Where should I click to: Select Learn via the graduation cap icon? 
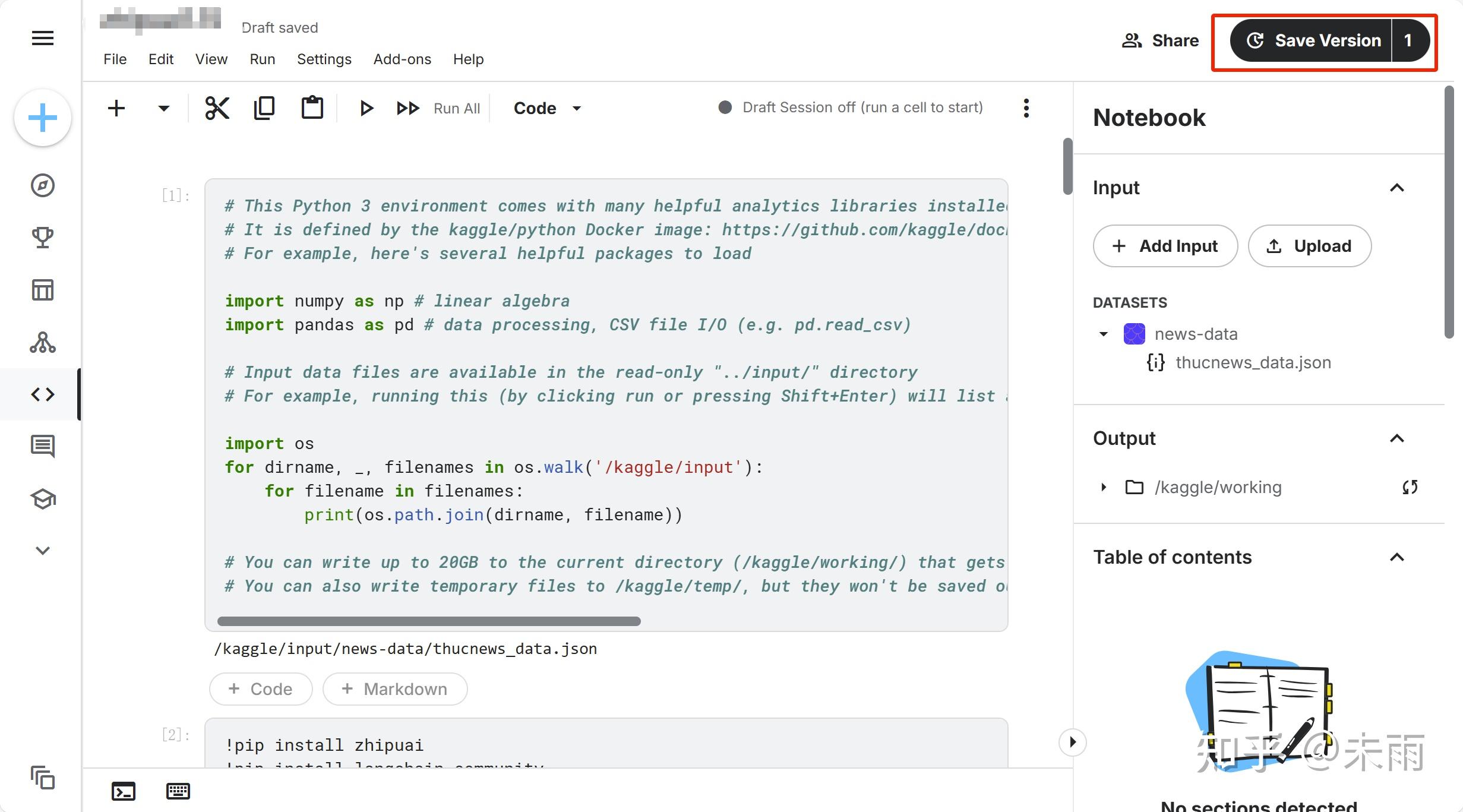(42, 499)
